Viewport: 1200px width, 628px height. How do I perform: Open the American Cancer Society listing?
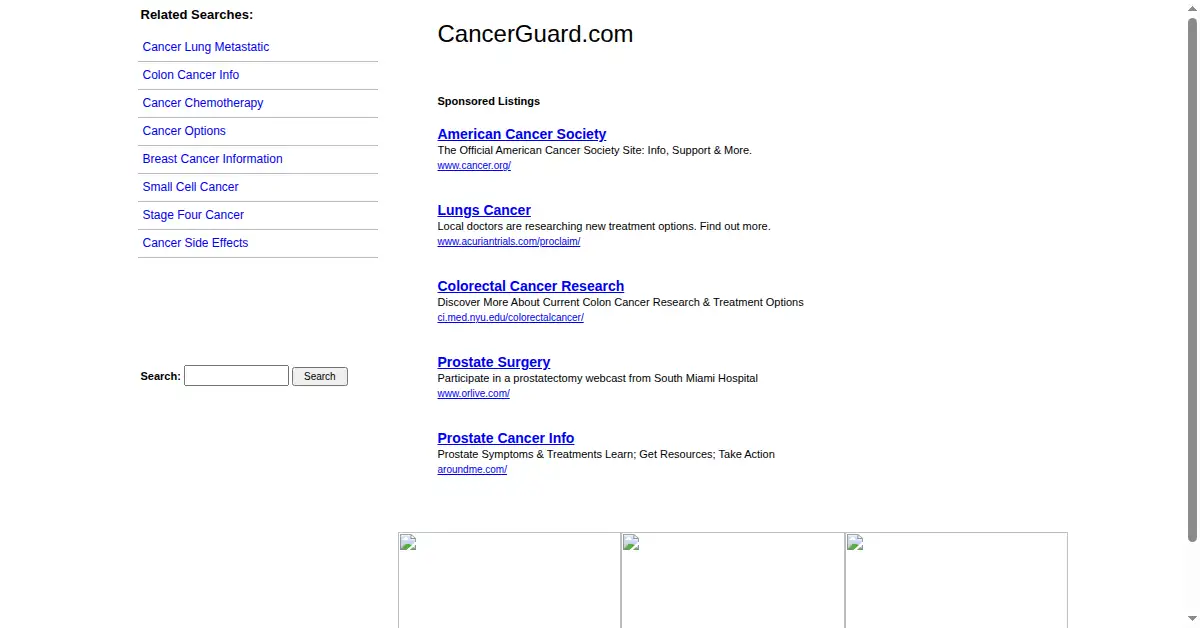click(522, 134)
